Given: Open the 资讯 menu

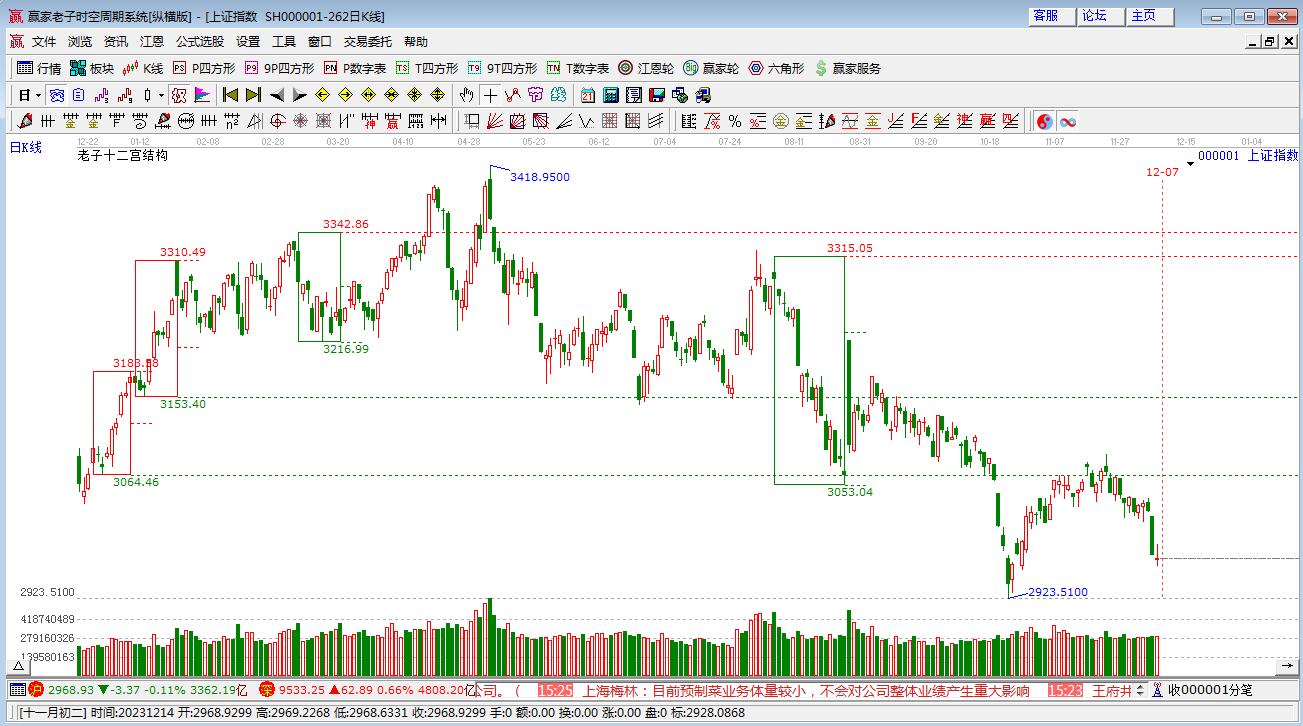Looking at the screenshot, I should (x=116, y=41).
